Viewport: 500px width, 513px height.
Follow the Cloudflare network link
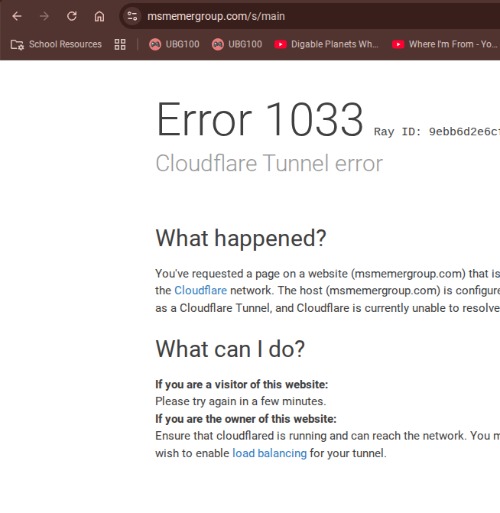[201, 290]
